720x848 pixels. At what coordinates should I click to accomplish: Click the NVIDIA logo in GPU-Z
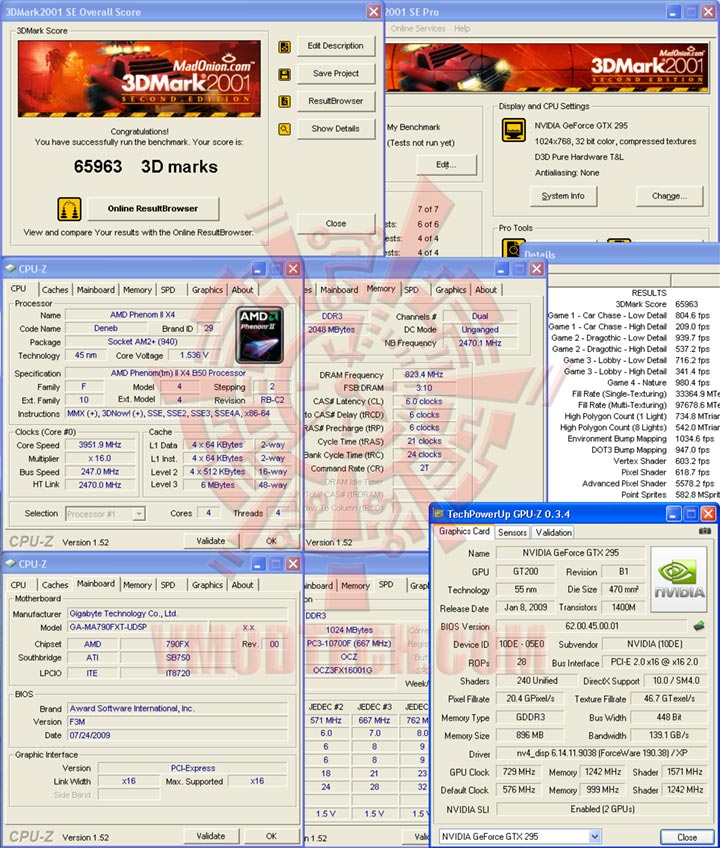(679, 579)
